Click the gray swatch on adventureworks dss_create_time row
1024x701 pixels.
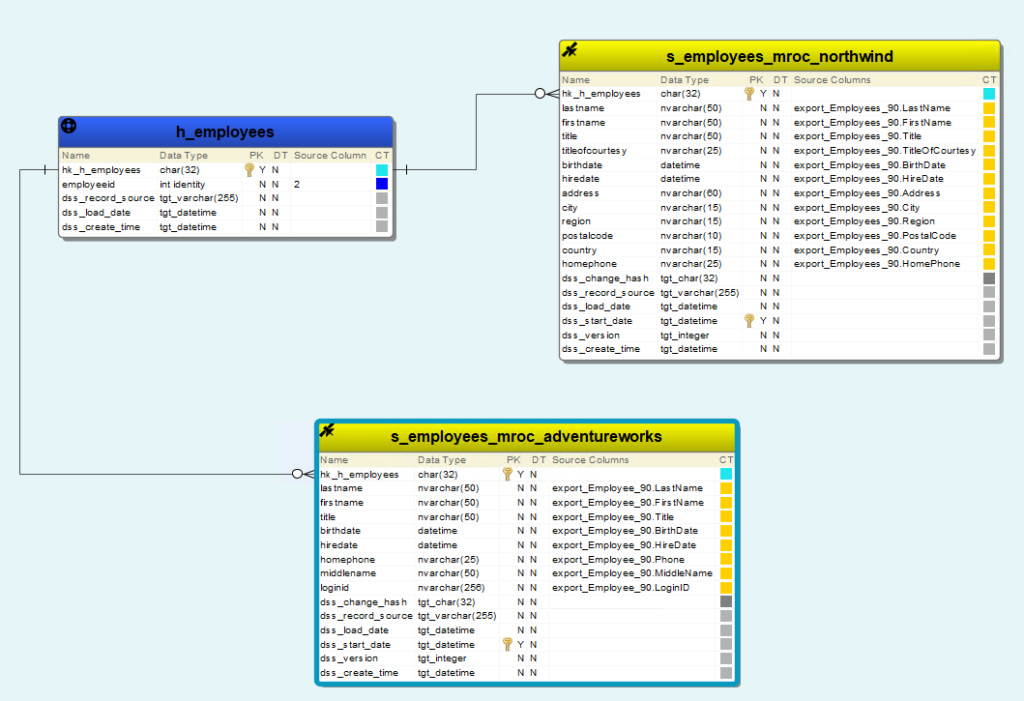726,672
